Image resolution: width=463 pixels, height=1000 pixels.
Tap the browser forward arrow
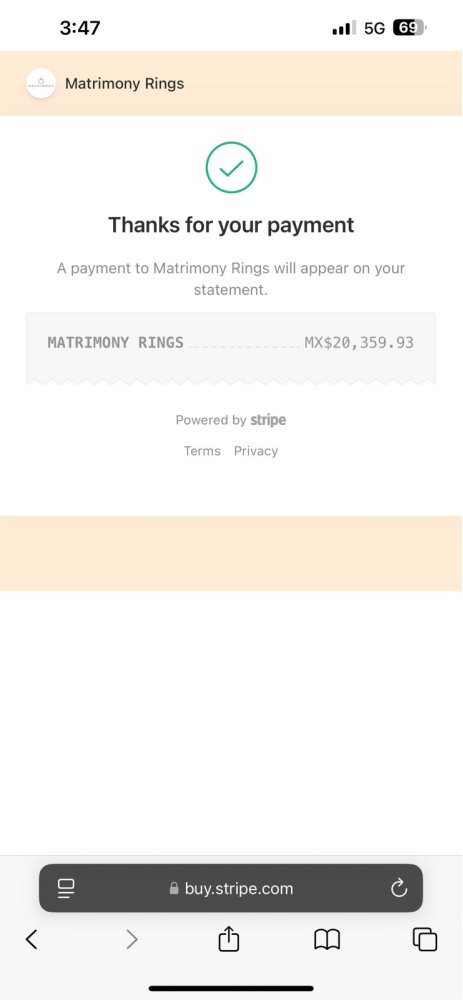point(131,939)
